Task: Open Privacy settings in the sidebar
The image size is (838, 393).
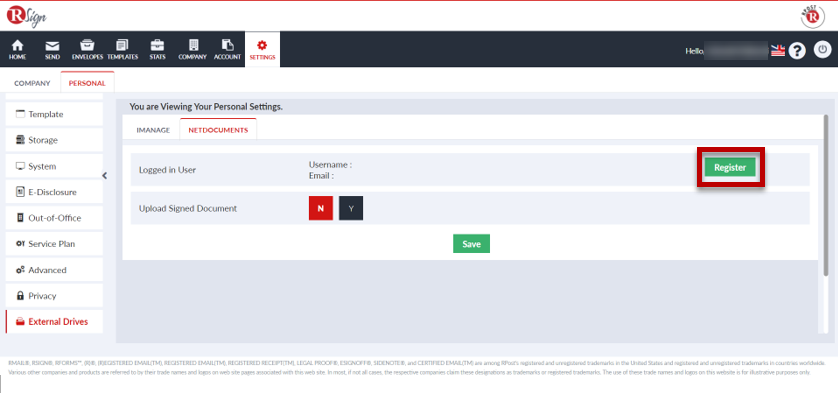Action: point(54,296)
